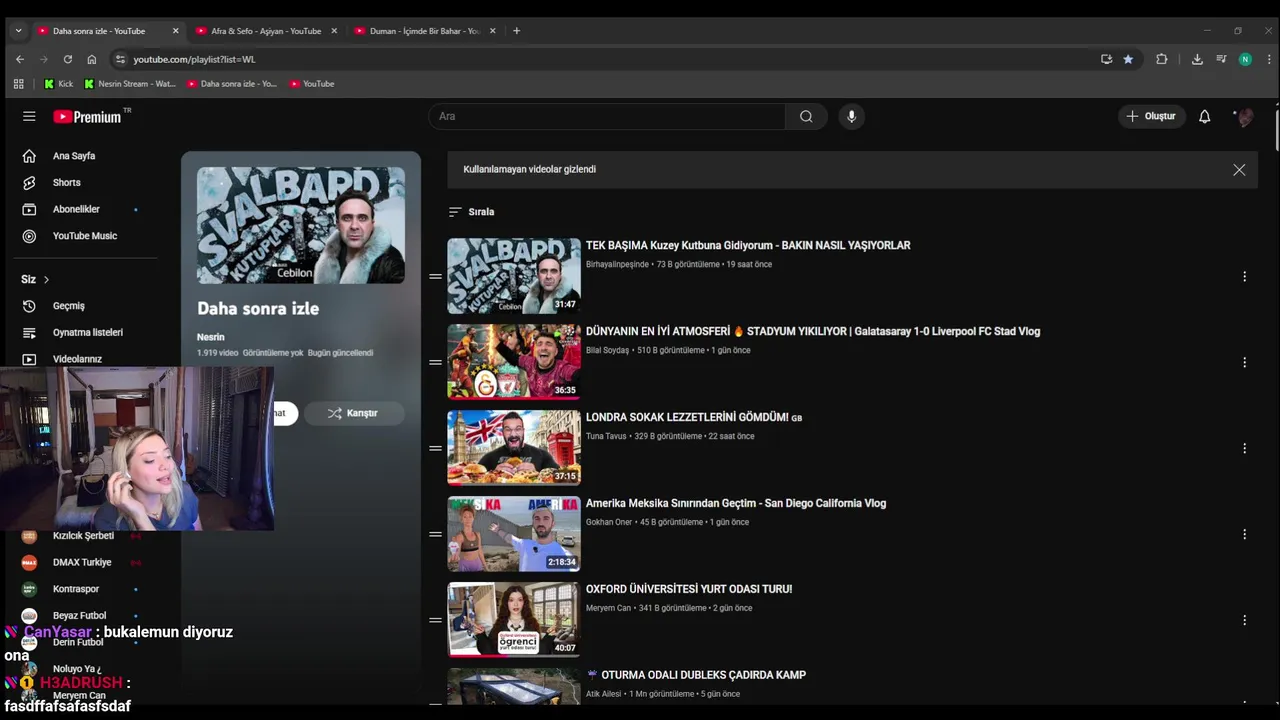The image size is (1280, 720).
Task: Open the TEK BAŞIMA Kuzey Kutbuna title
Action: [748, 245]
